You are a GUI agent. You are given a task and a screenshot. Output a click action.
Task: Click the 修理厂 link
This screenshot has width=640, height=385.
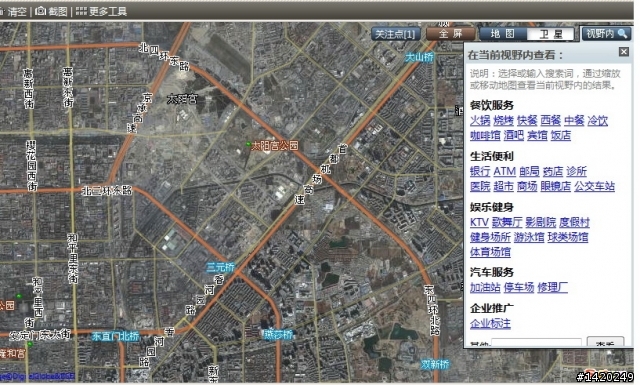click(x=552, y=287)
